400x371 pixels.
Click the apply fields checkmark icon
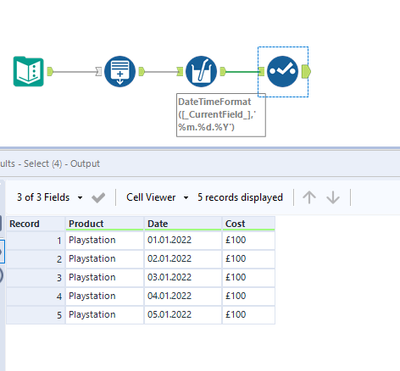[98, 198]
